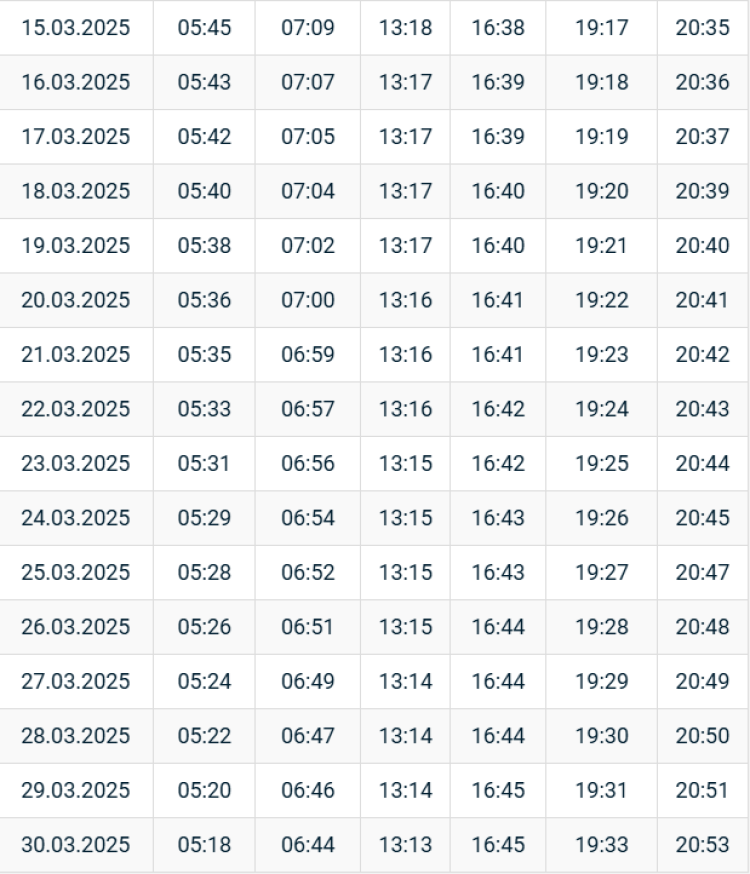The image size is (750, 874).
Task: Click 20:47 in the 25.03.2025 row
Action: pyautogui.click(x=702, y=573)
